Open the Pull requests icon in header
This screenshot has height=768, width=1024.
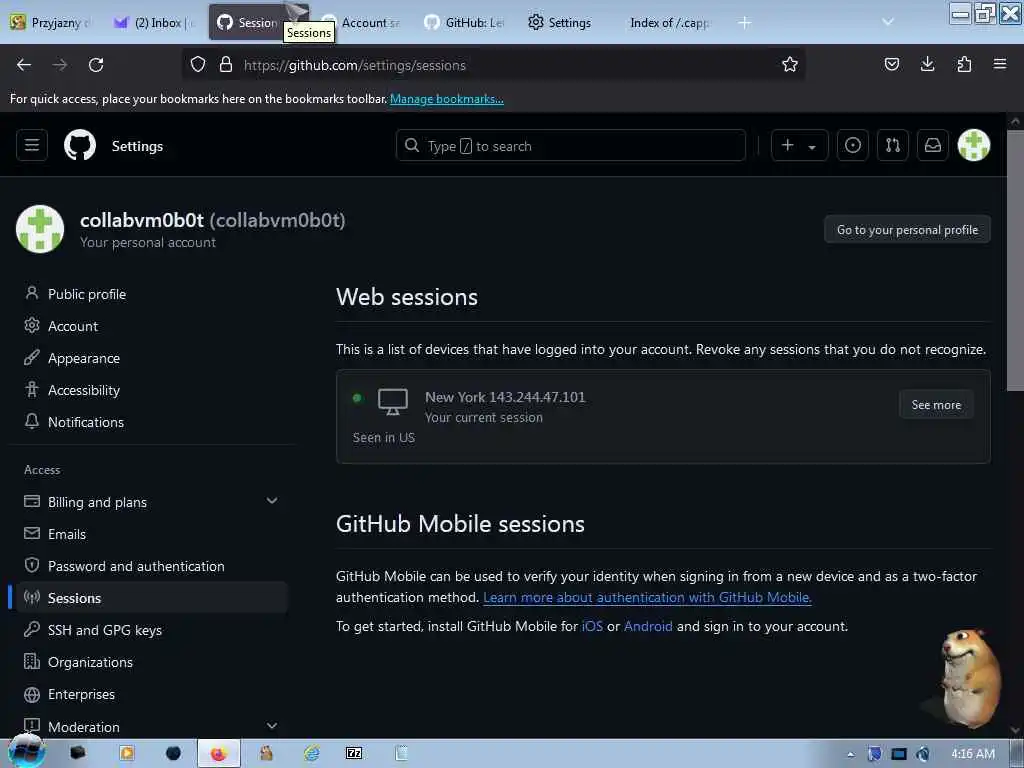point(893,145)
